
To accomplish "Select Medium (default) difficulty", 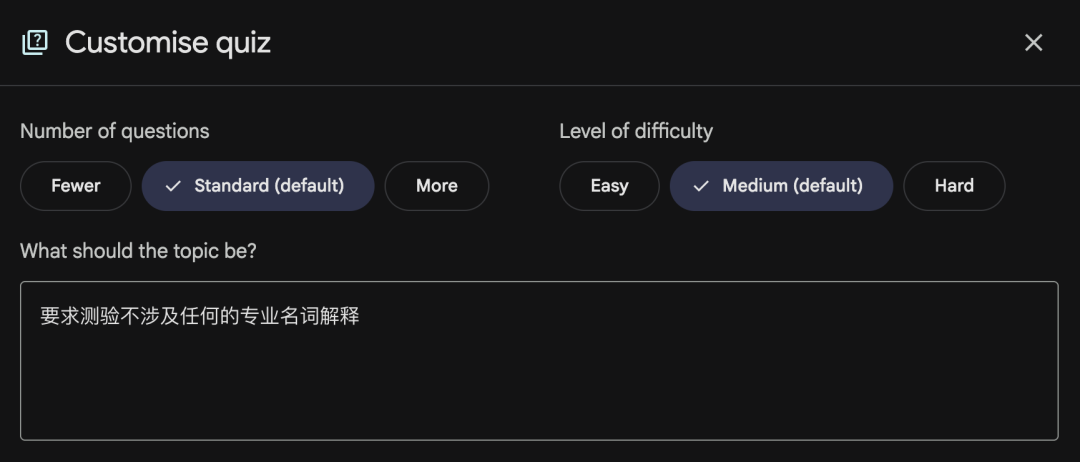I will [781, 186].
